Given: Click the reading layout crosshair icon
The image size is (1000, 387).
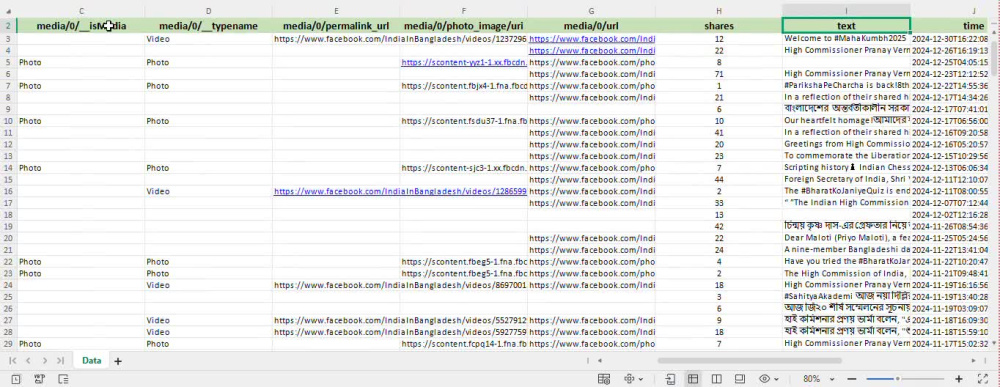Looking at the screenshot, I should coord(629,379).
